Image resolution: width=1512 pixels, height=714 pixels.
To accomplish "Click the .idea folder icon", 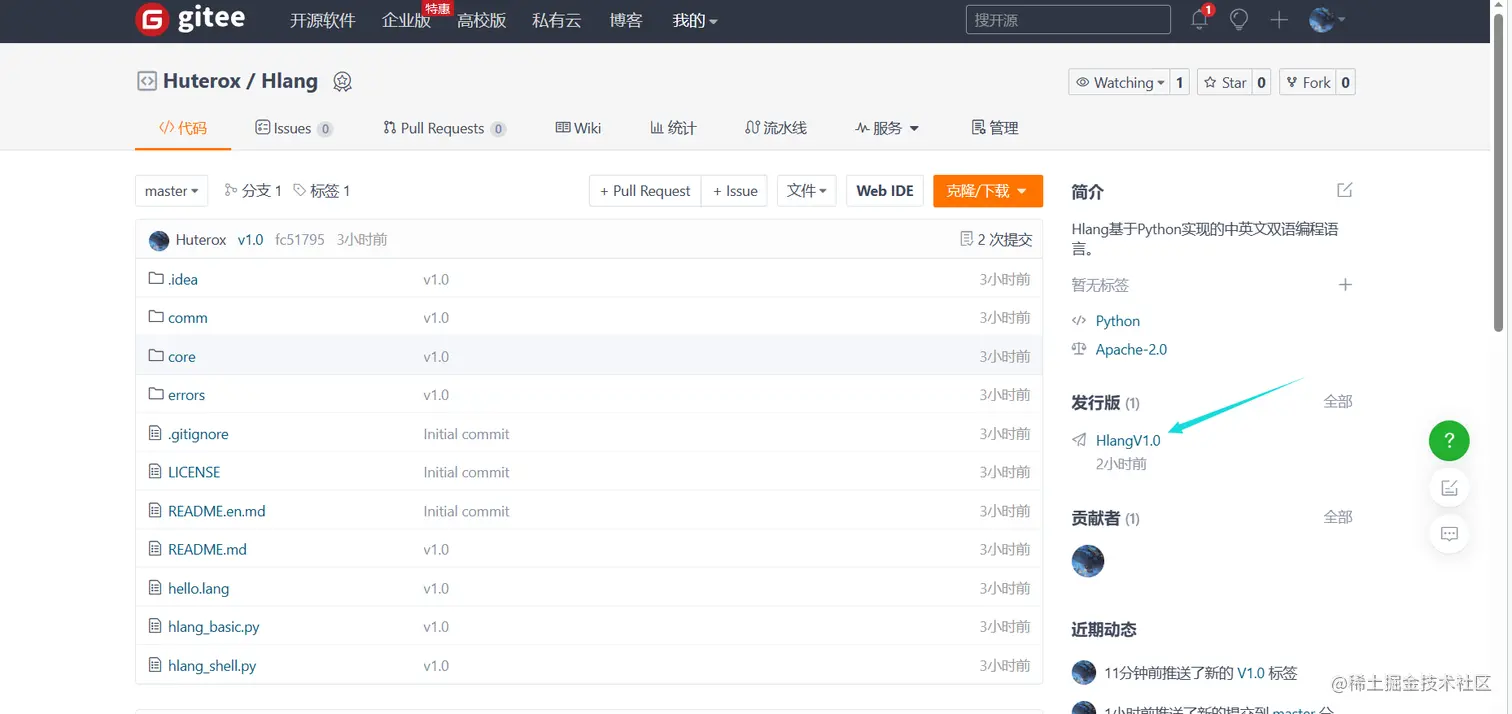I will click(156, 278).
